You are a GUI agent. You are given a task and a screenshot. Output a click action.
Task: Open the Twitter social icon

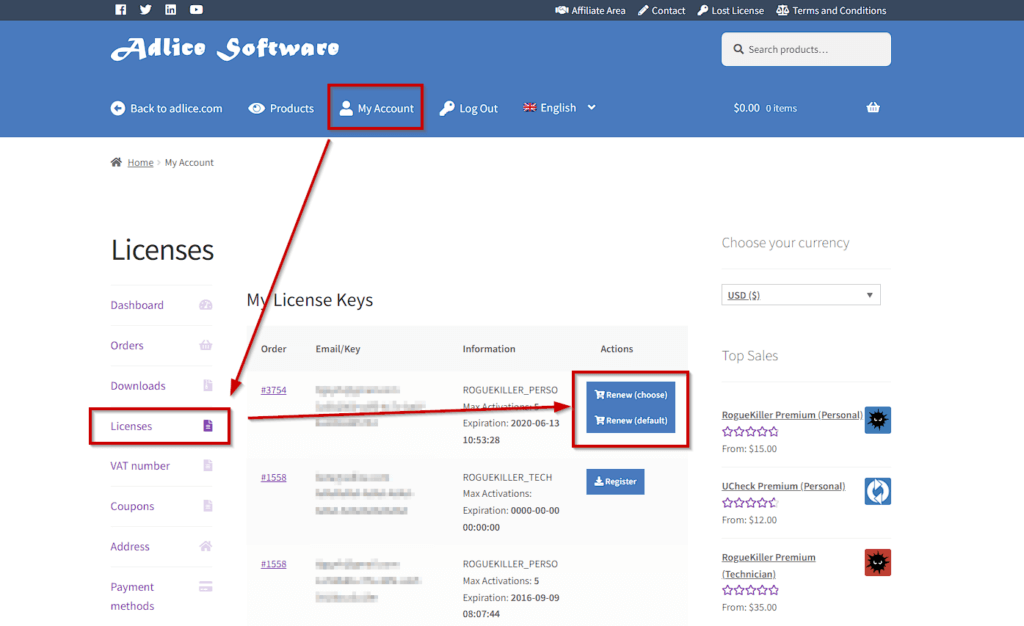146,10
